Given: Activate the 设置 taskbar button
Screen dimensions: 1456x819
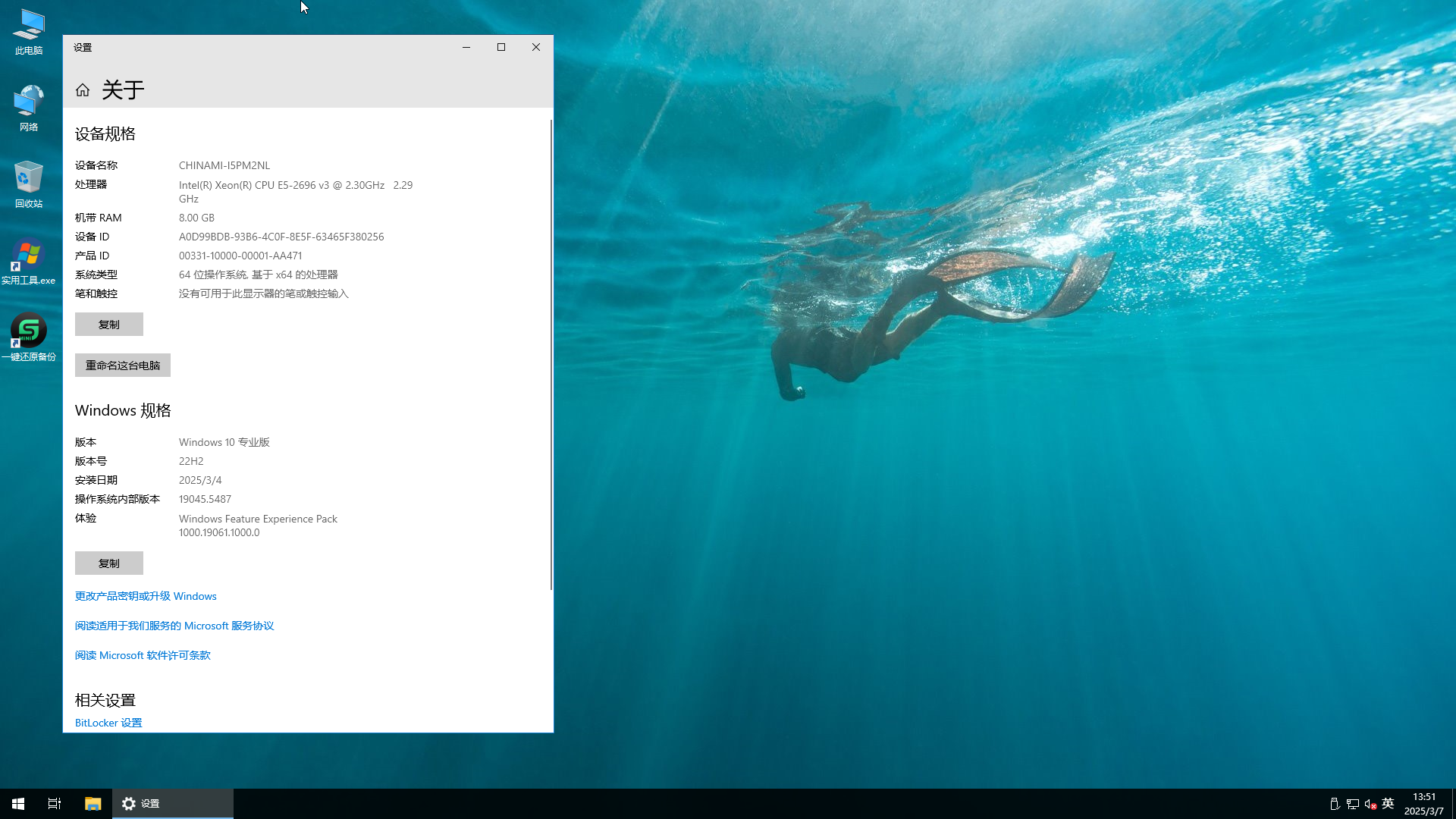Looking at the screenshot, I should point(173,804).
